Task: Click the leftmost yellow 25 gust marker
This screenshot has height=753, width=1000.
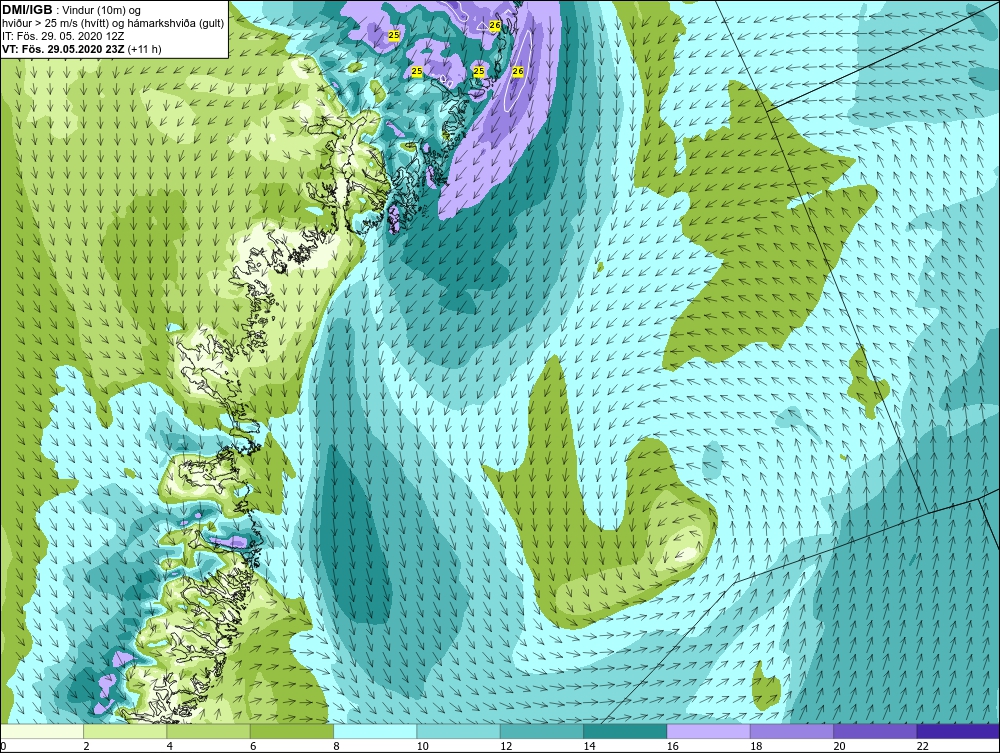Action: click(393, 35)
